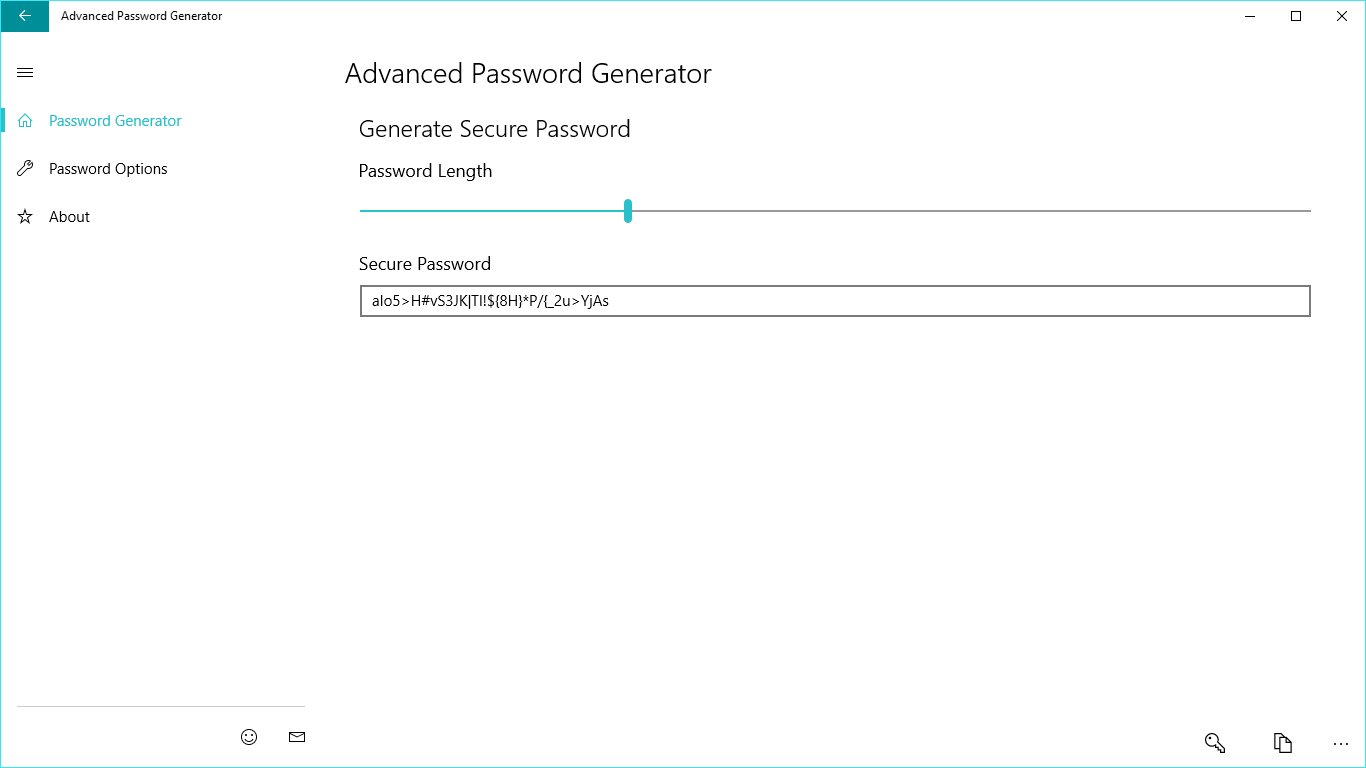Click the smiley face feedback icon
The height and width of the screenshot is (768, 1366).
click(249, 737)
